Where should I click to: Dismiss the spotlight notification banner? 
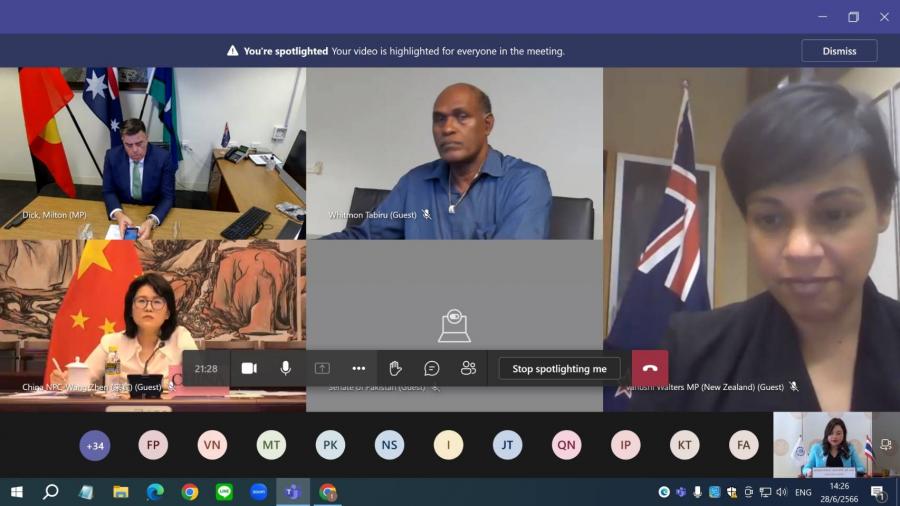pyautogui.click(x=838, y=51)
